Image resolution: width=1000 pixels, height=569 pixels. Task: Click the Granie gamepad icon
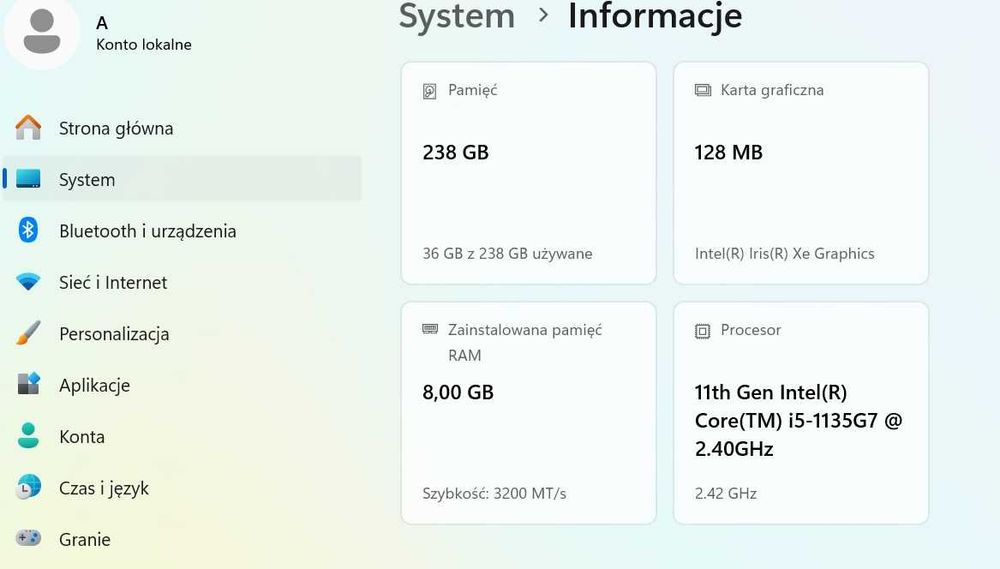coord(28,539)
